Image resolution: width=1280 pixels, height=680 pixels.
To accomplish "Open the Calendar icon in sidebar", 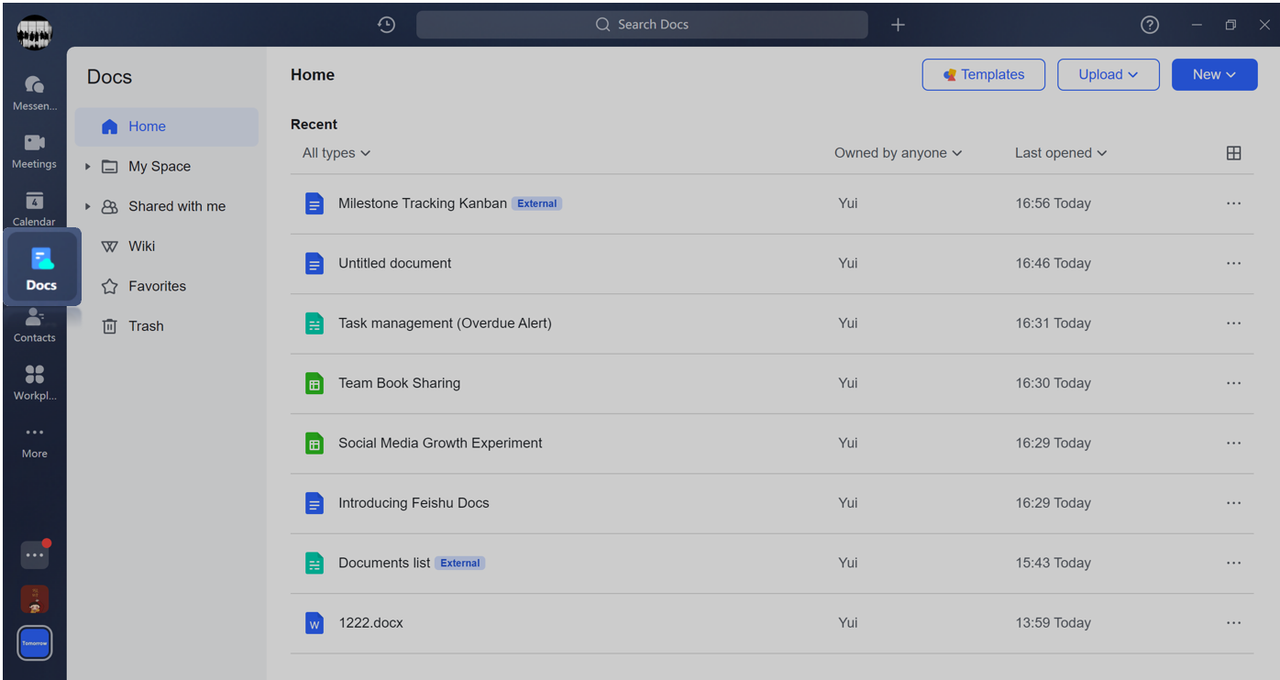I will coord(34,201).
